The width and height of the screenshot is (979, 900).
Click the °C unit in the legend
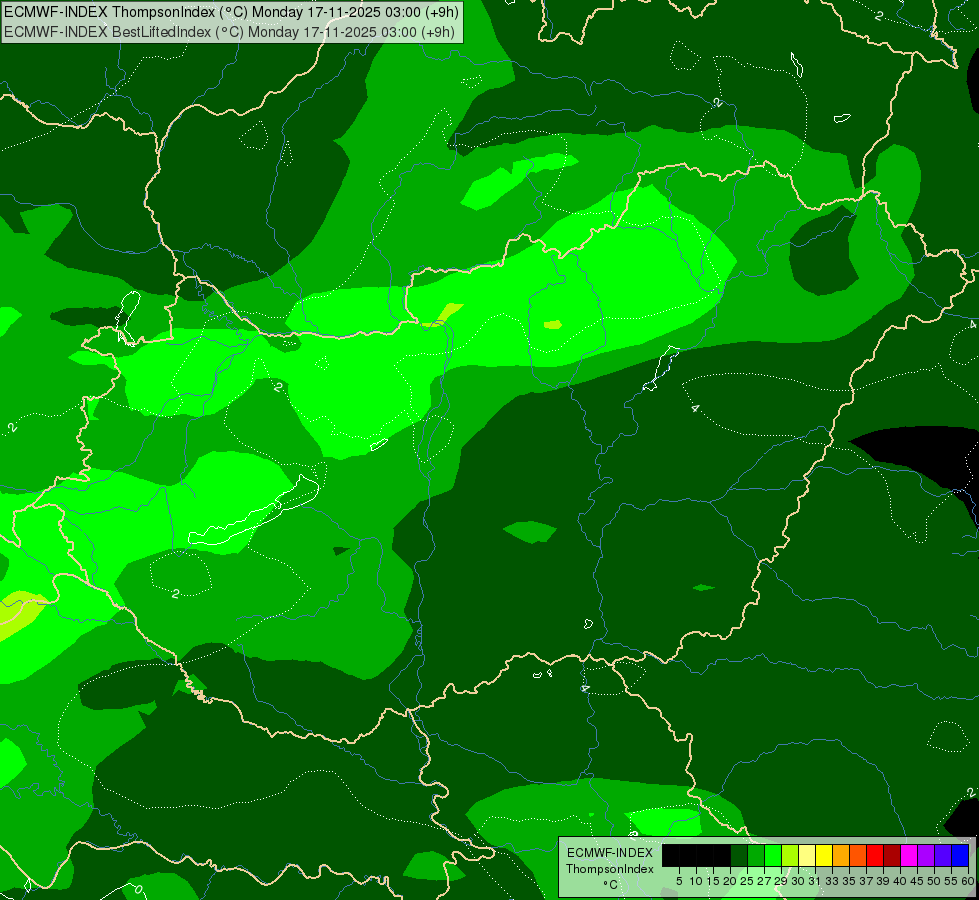click(x=611, y=885)
